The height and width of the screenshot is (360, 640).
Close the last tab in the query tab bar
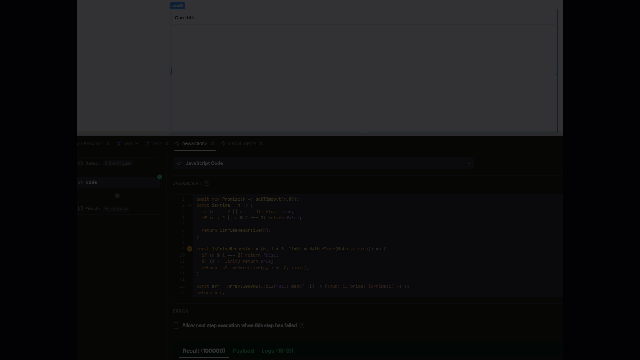[x=261, y=144]
